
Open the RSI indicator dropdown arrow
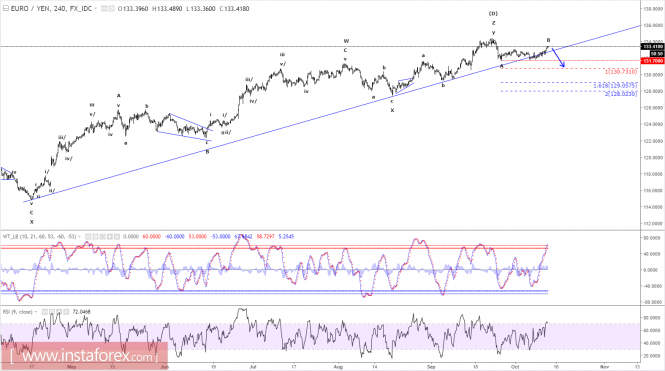click(36, 312)
